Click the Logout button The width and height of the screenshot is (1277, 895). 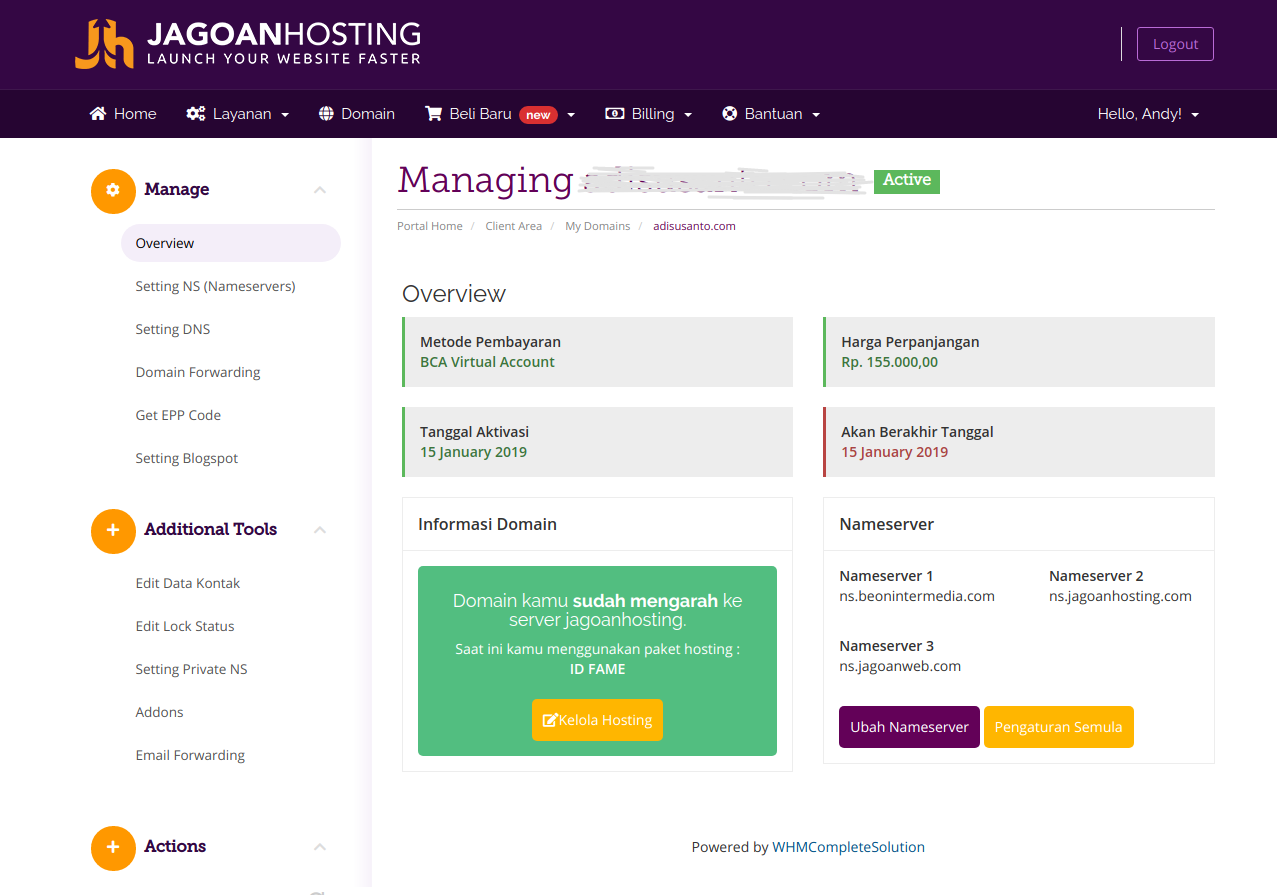(x=1175, y=44)
